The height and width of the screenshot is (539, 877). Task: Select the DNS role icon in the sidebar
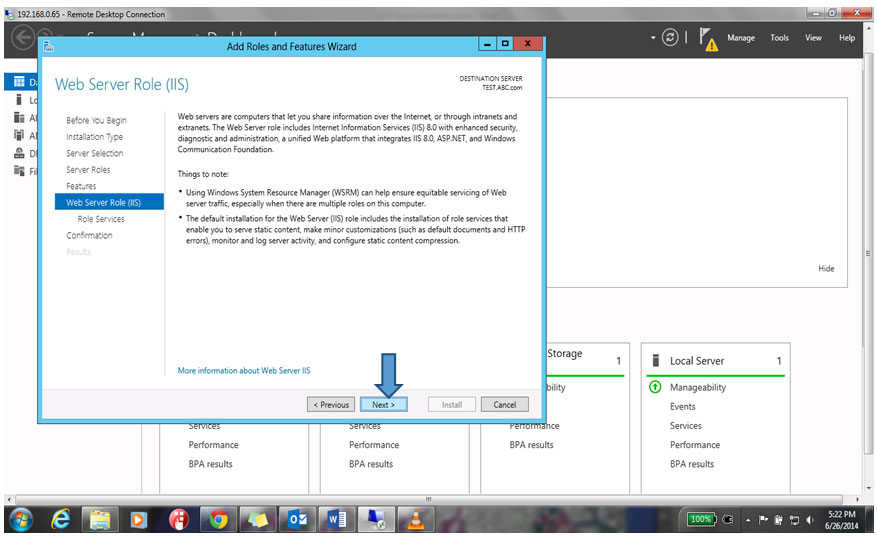[19, 153]
